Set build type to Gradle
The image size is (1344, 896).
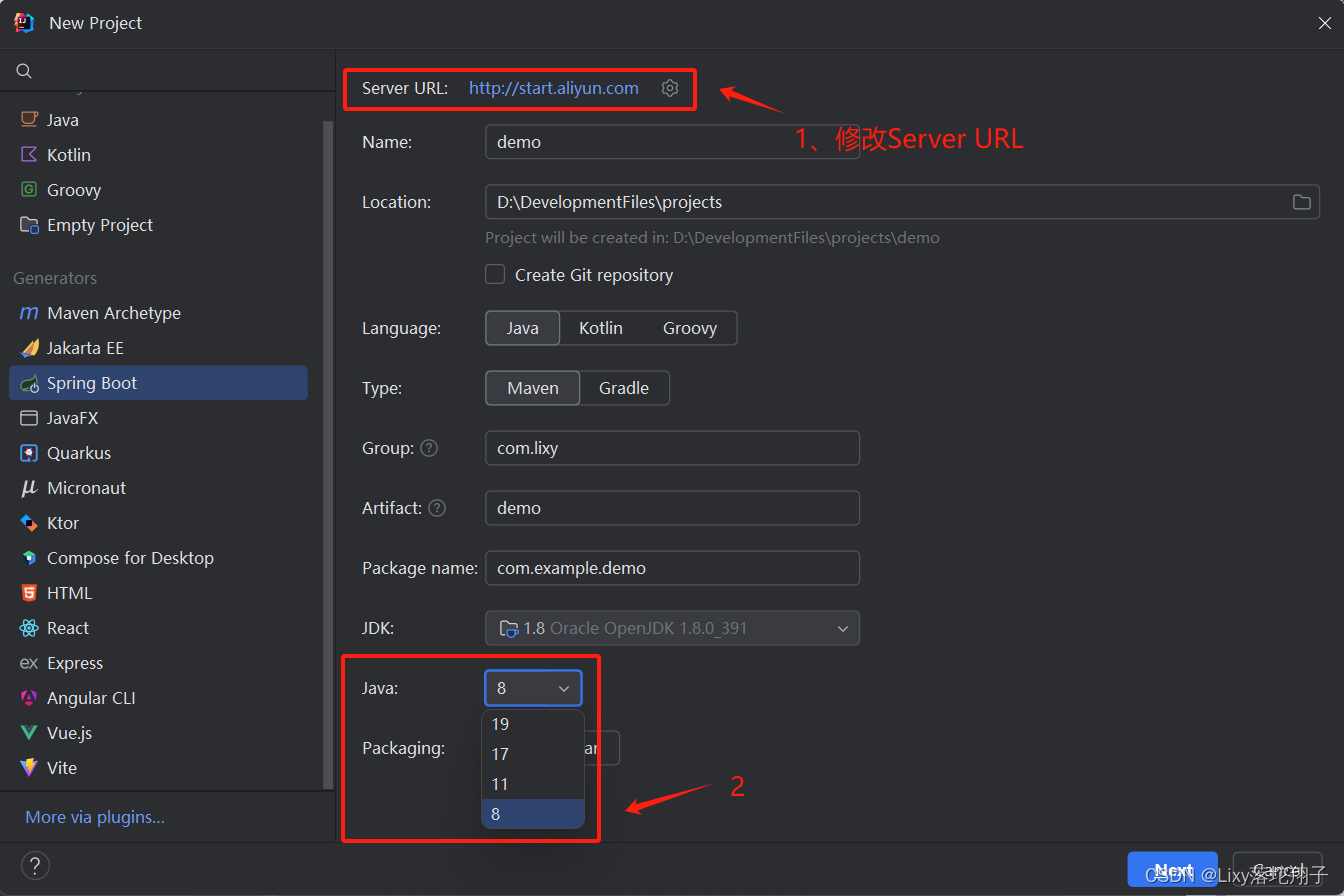point(624,388)
